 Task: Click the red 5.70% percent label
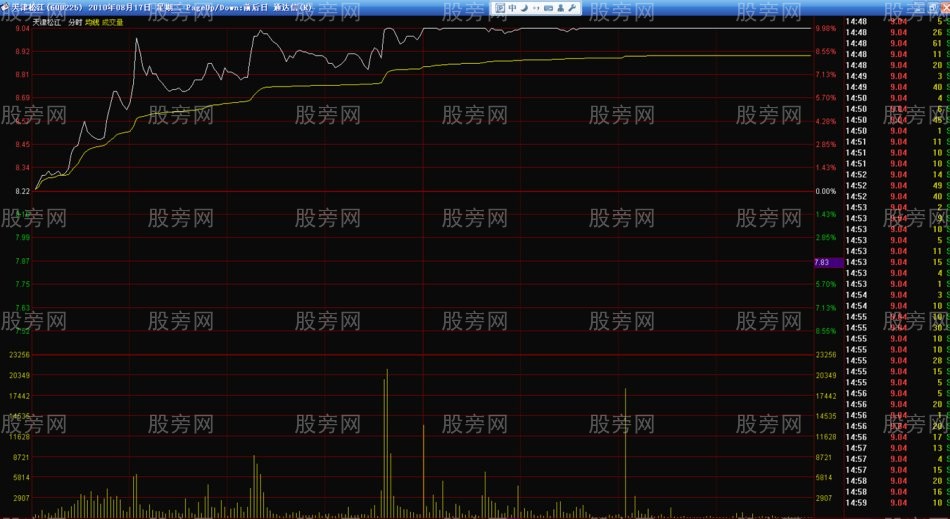[826, 98]
